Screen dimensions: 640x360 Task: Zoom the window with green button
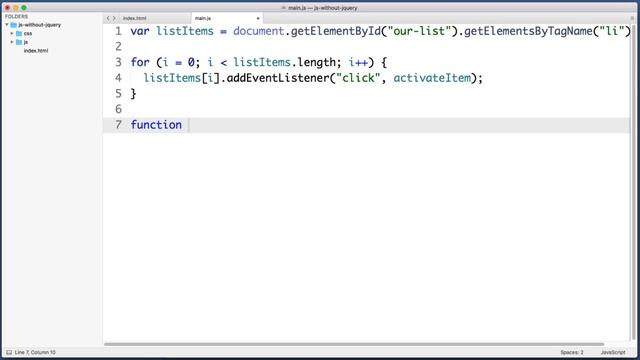(24, 8)
